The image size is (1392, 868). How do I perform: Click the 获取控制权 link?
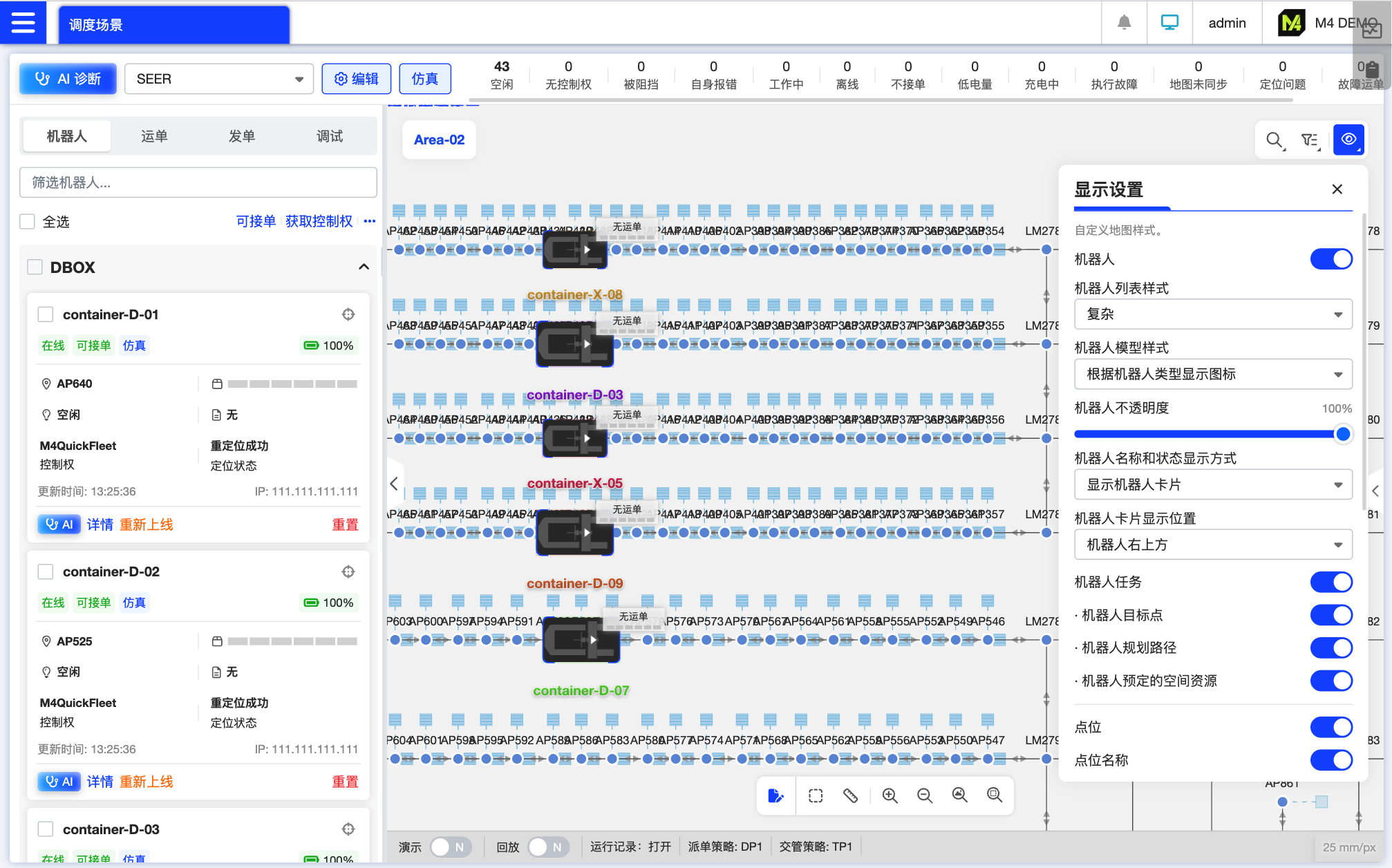pos(319,221)
